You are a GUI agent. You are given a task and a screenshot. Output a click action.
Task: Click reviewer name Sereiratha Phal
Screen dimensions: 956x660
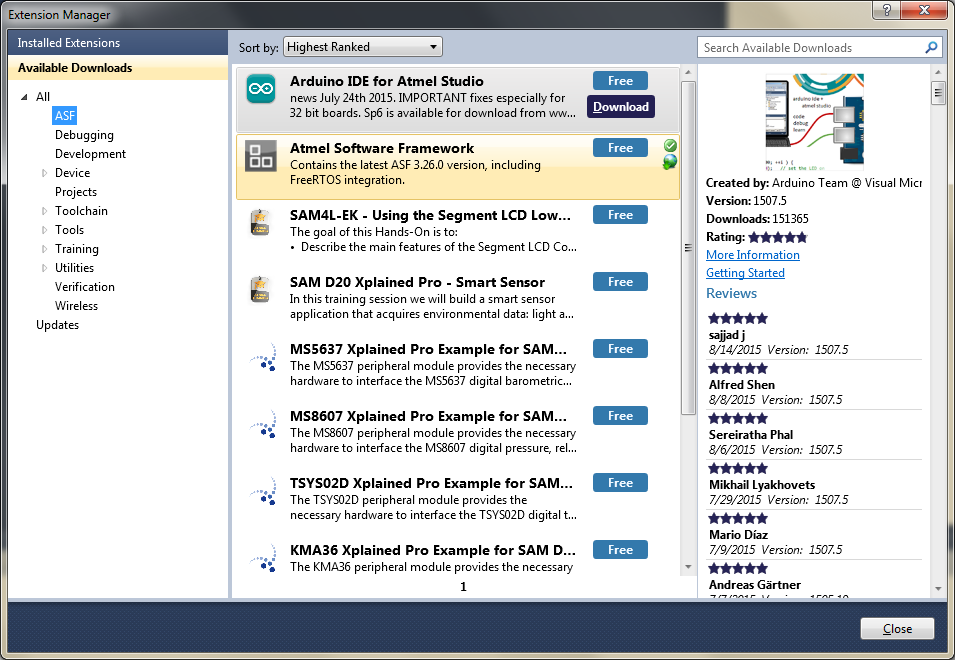click(751, 435)
